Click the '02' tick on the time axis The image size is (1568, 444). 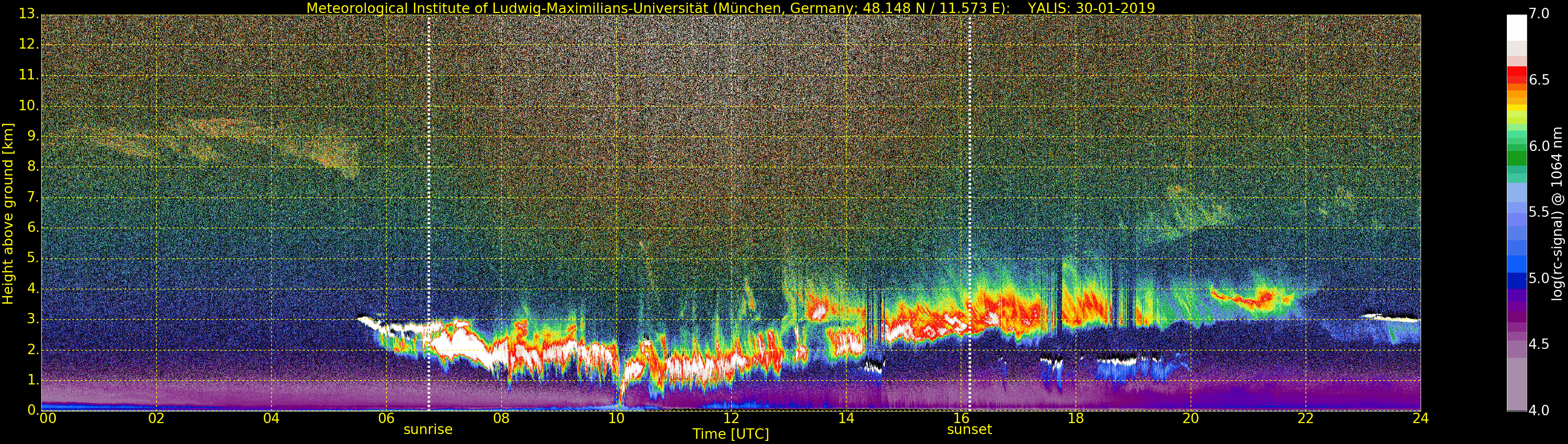click(156, 418)
